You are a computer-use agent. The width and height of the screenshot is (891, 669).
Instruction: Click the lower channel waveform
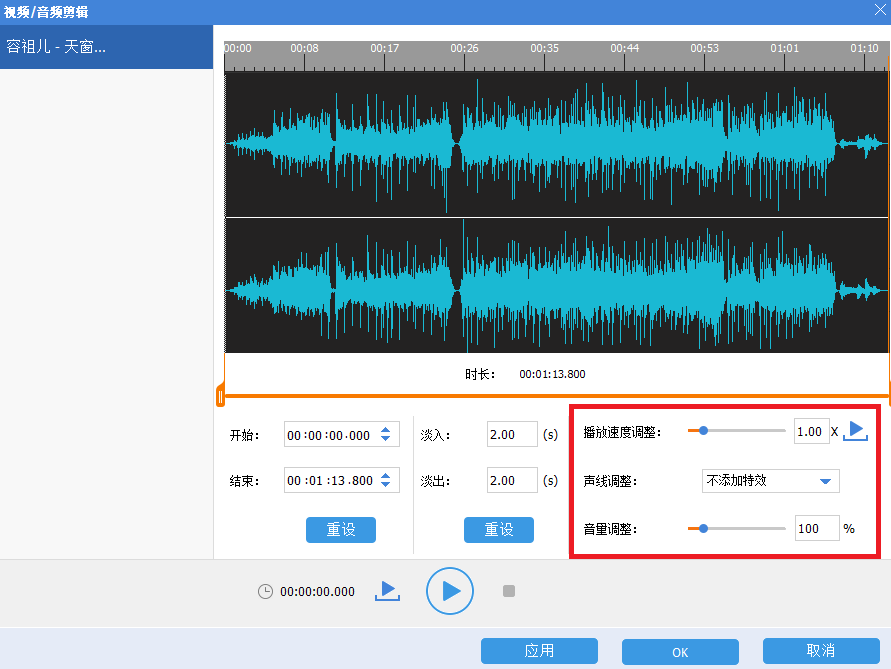tap(556, 286)
